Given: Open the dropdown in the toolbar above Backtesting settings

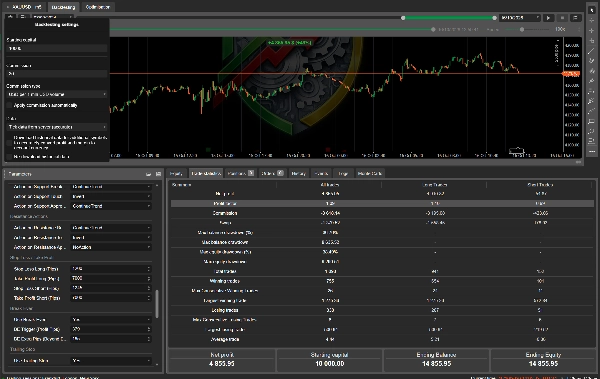Looking at the screenshot, I should pos(52,17).
